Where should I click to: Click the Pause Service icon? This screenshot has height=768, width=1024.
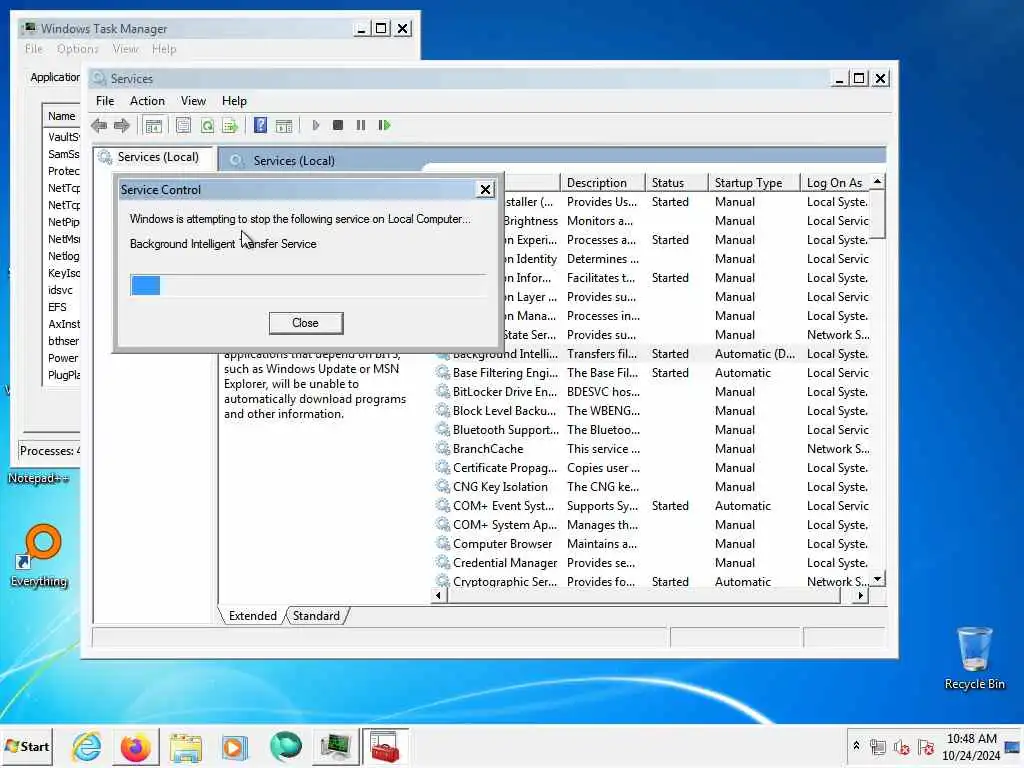(360, 125)
